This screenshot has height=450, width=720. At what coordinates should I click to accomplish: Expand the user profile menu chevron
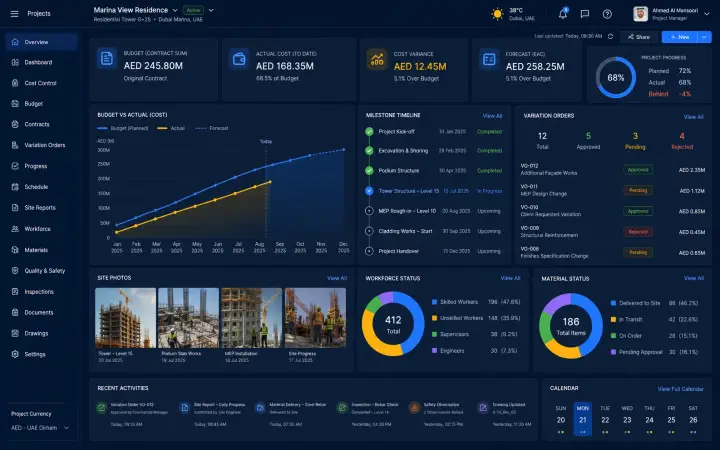[x=707, y=14]
